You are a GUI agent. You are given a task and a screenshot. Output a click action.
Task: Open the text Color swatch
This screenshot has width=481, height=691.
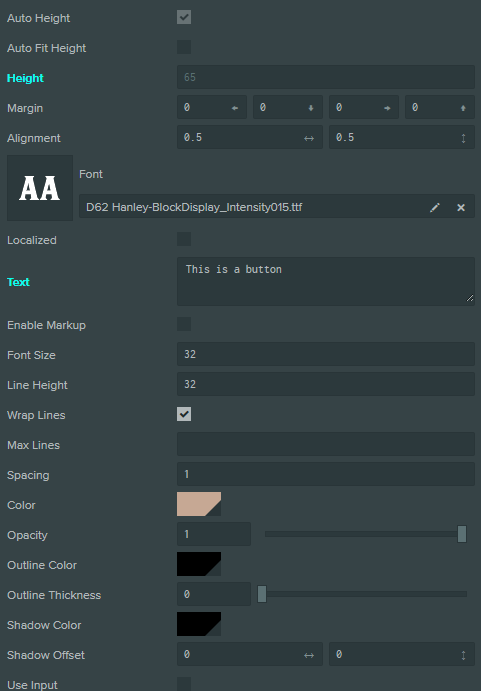(199, 504)
